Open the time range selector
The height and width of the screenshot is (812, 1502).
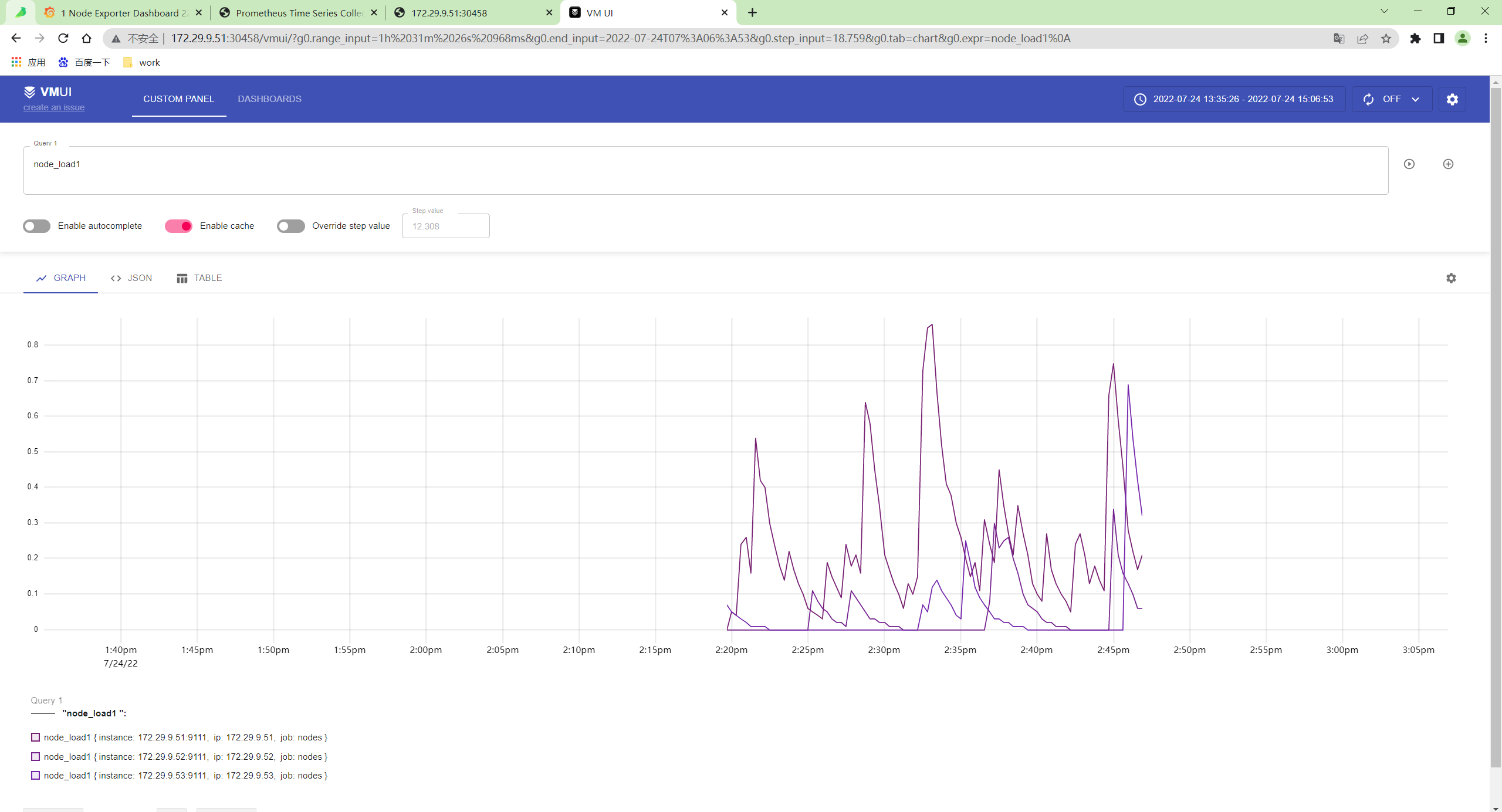pos(1234,99)
